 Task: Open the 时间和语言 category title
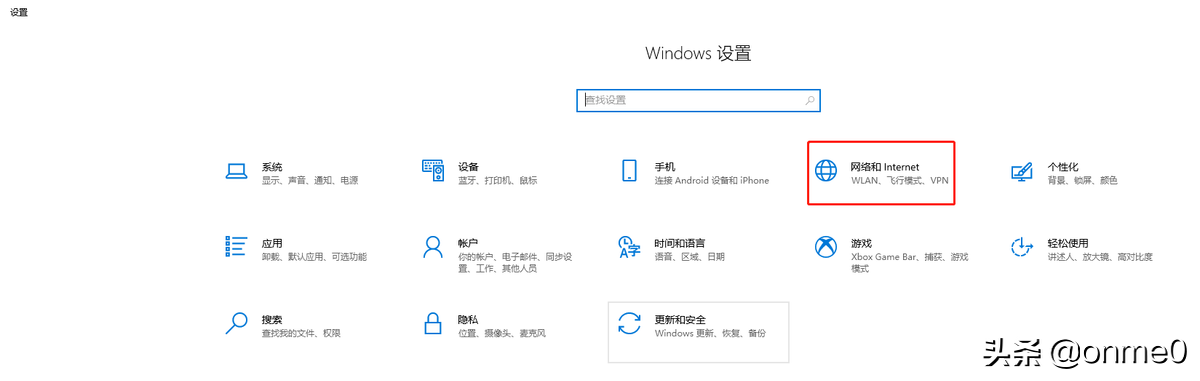click(680, 243)
